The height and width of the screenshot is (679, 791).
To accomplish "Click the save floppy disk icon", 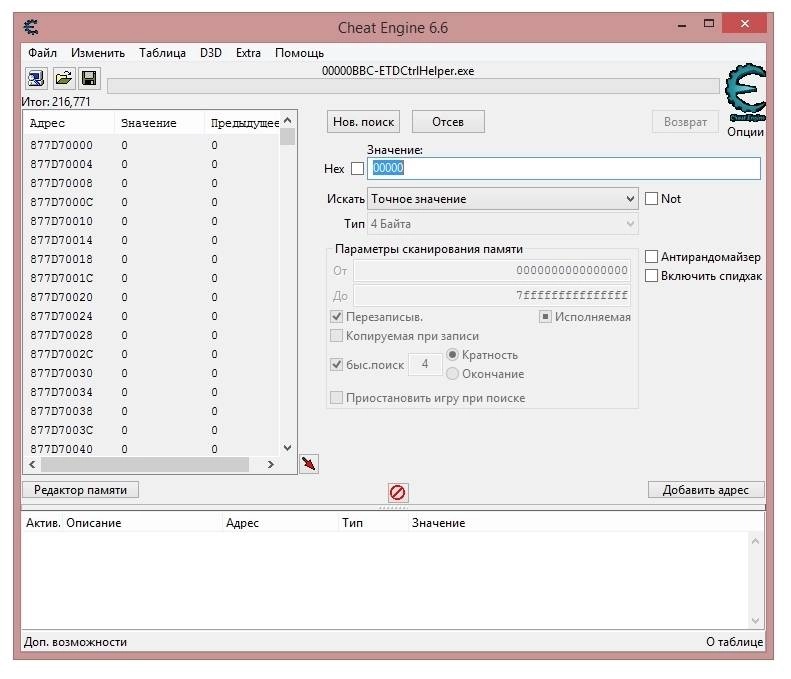I will (x=89, y=78).
